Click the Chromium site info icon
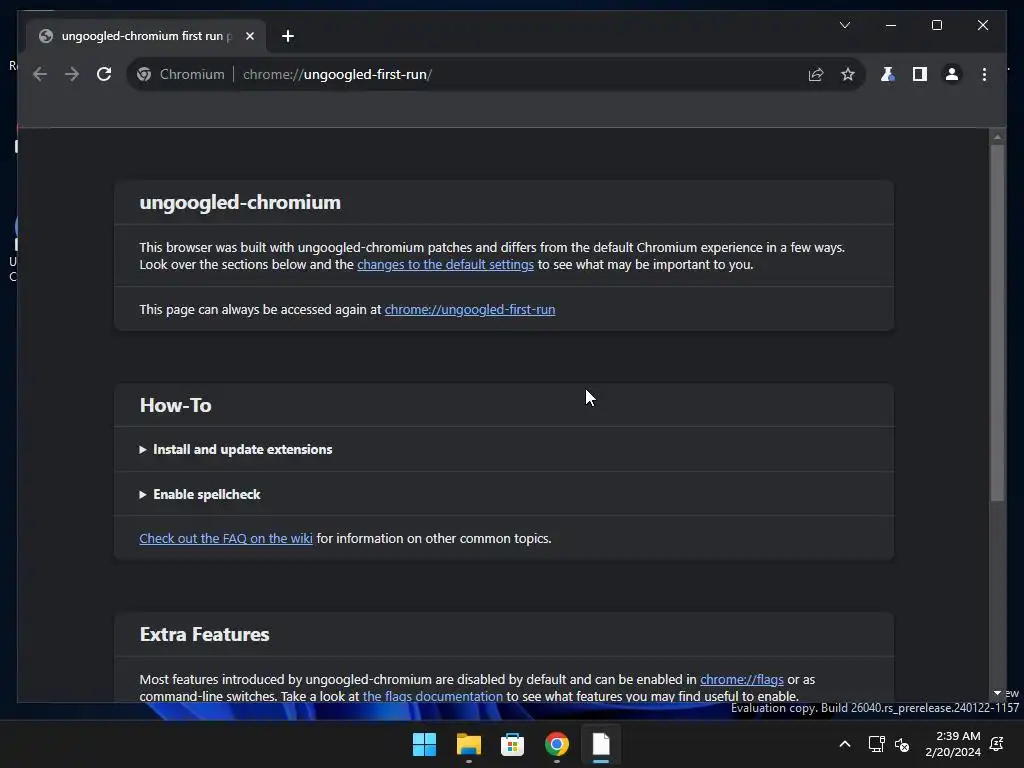The width and height of the screenshot is (1024, 768). [x=144, y=74]
